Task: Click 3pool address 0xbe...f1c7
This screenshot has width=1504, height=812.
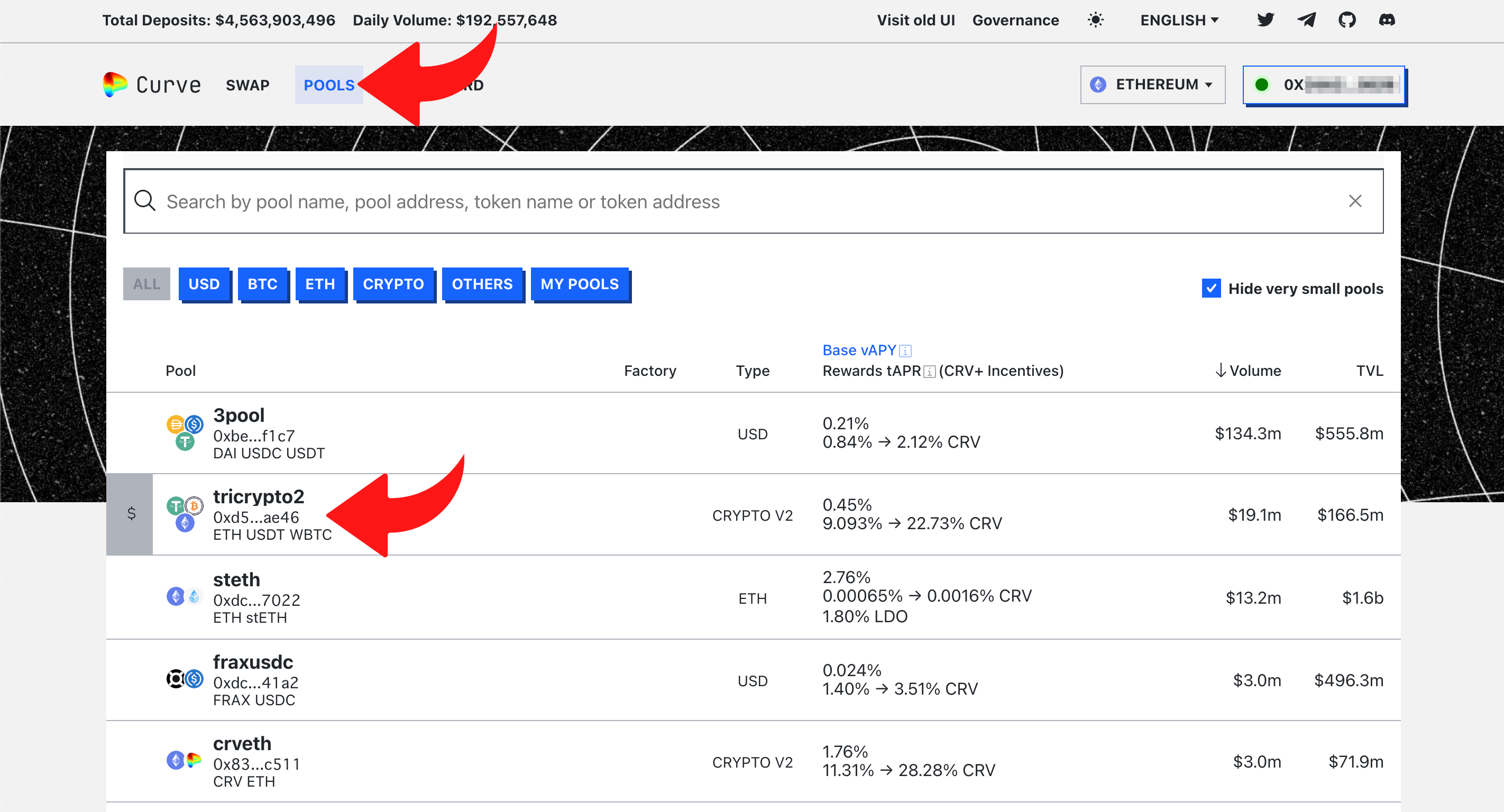Action: [x=254, y=436]
